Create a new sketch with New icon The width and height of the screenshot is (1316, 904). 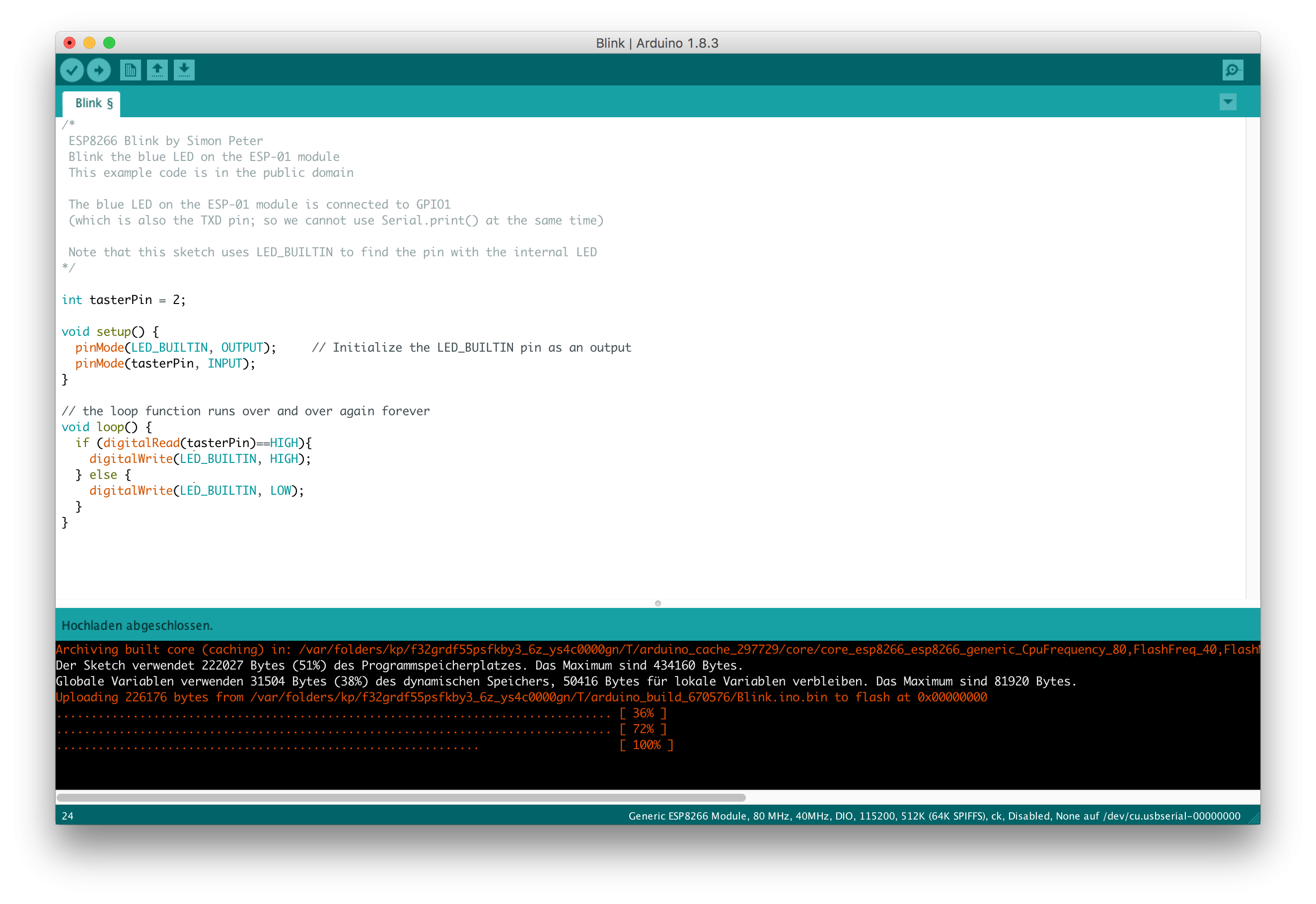[x=130, y=70]
